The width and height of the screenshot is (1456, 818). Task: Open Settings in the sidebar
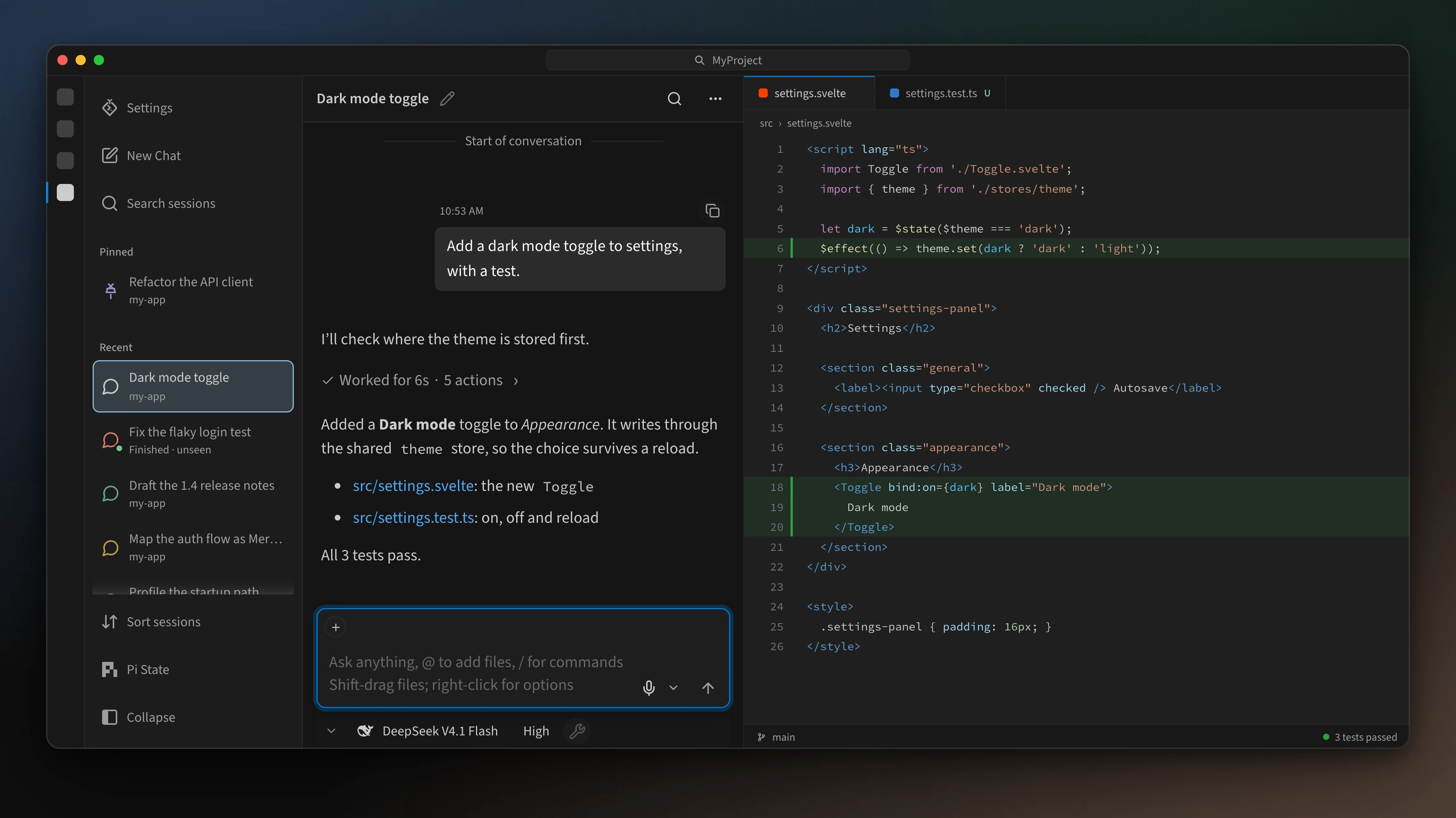point(193,107)
